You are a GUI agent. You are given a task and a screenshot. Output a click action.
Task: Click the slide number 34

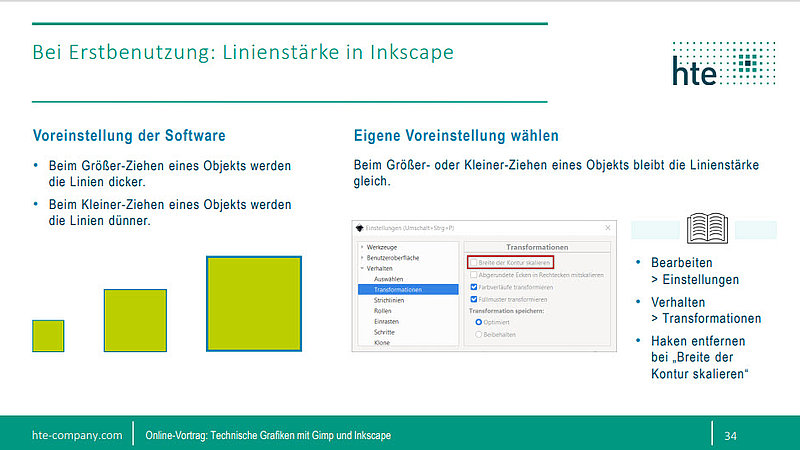click(x=731, y=436)
